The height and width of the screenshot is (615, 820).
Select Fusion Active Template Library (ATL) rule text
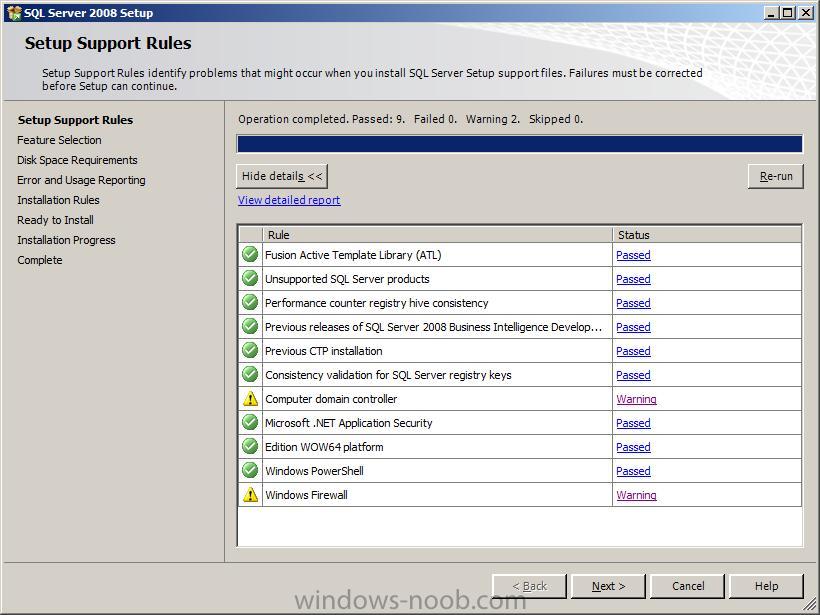click(353, 255)
